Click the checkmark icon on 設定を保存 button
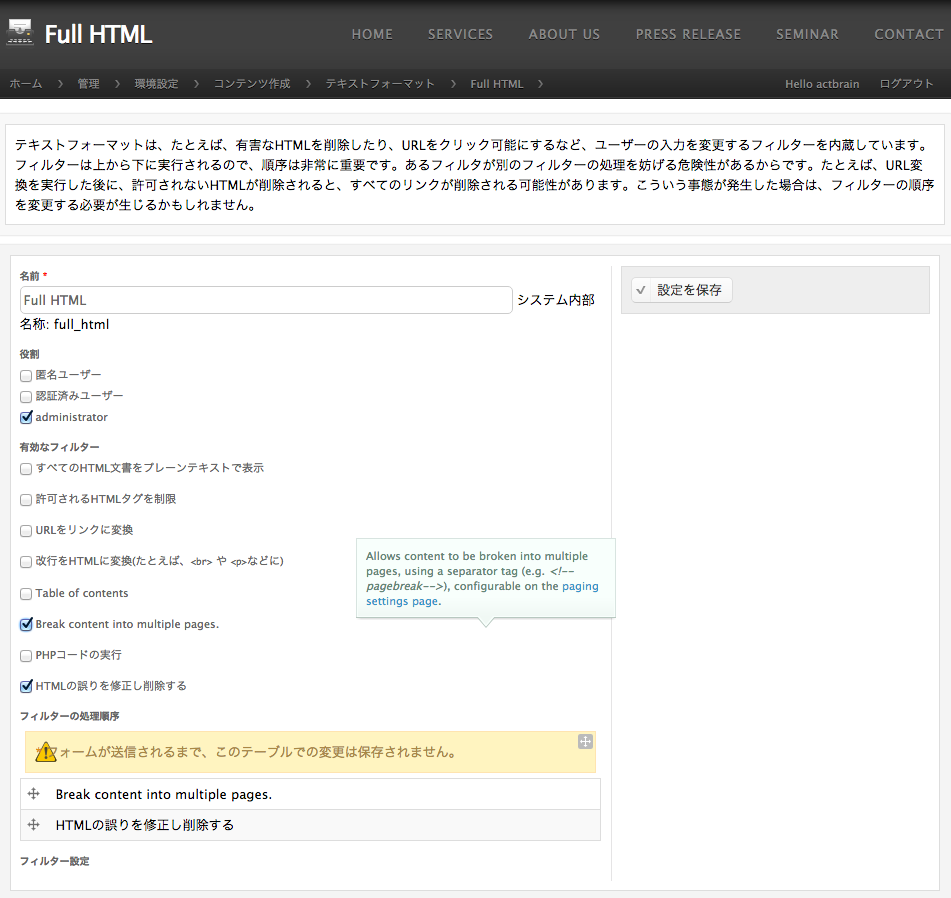 (x=641, y=290)
